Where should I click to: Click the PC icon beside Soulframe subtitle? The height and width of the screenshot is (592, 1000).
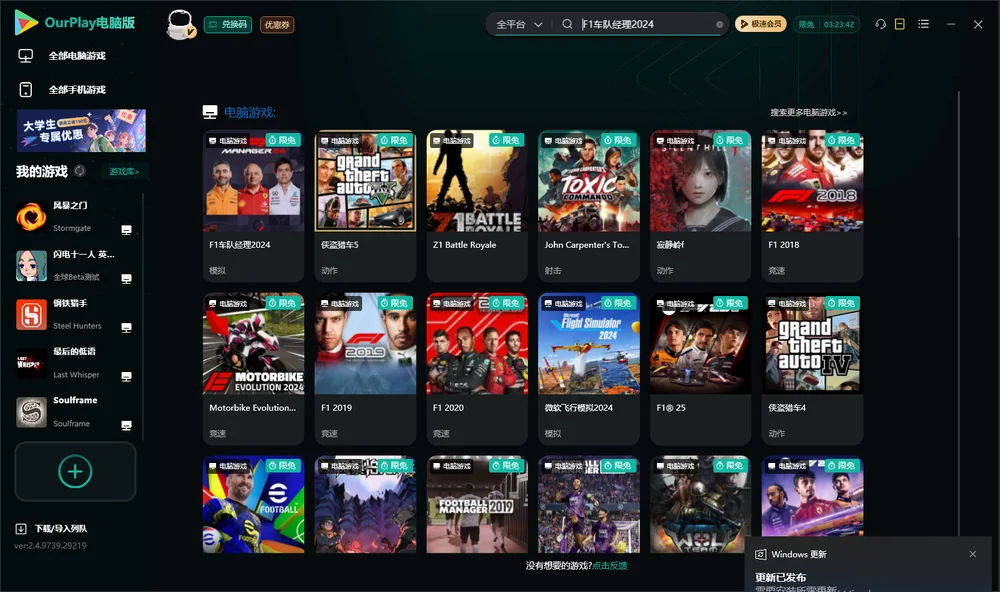(x=126, y=426)
